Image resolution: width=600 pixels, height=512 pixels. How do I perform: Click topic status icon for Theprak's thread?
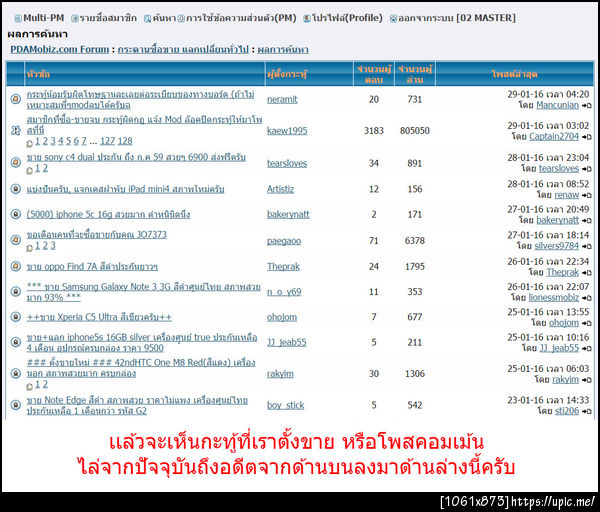point(15,266)
